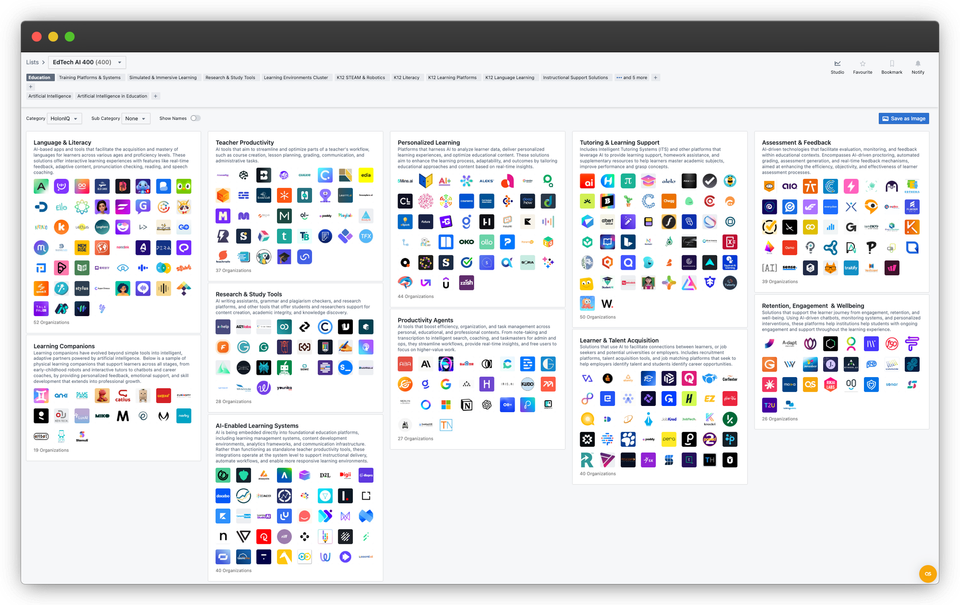
Task: Click the Microsoft logo in Productivity Agents
Action: (x=446, y=405)
